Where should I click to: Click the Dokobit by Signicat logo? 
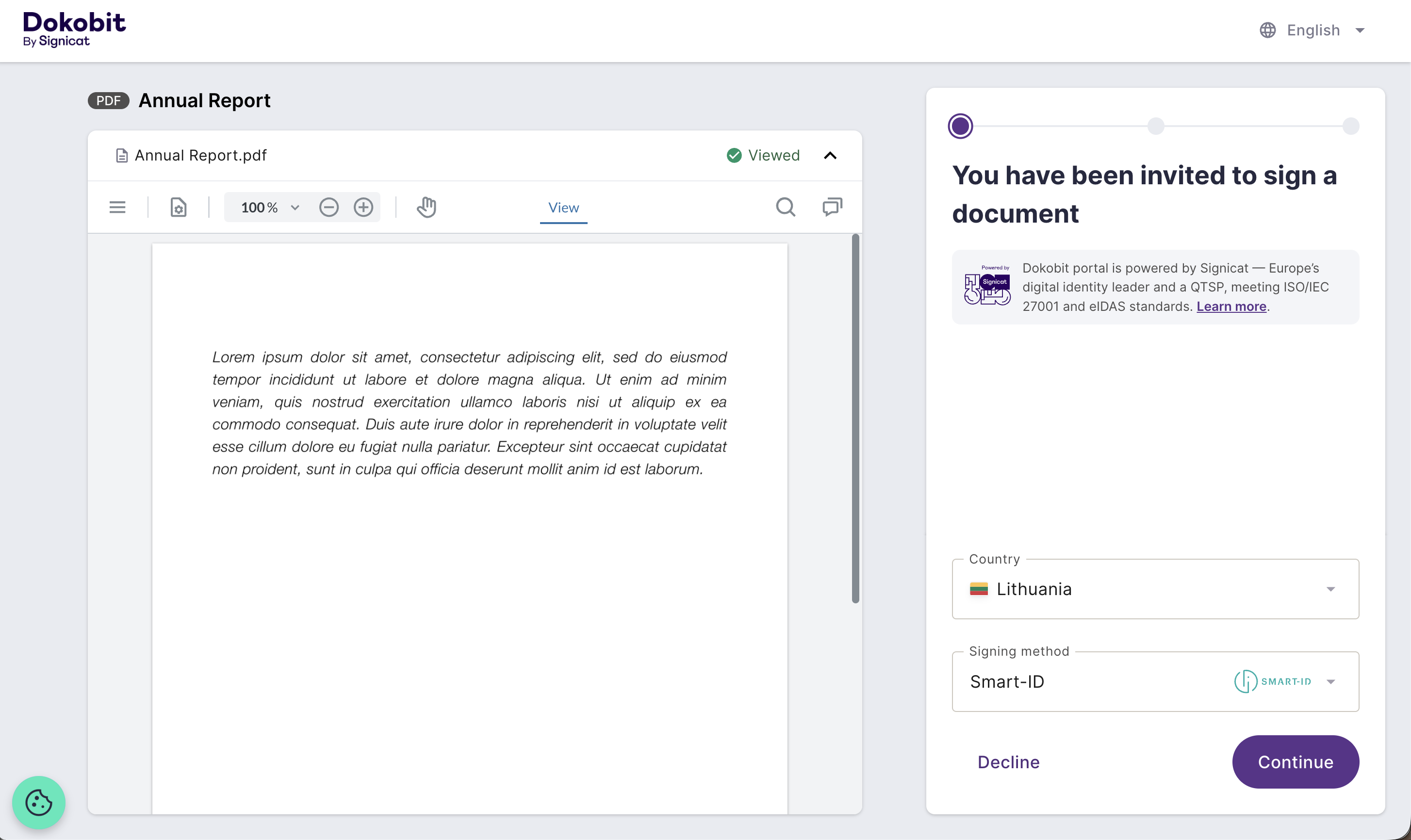click(74, 30)
